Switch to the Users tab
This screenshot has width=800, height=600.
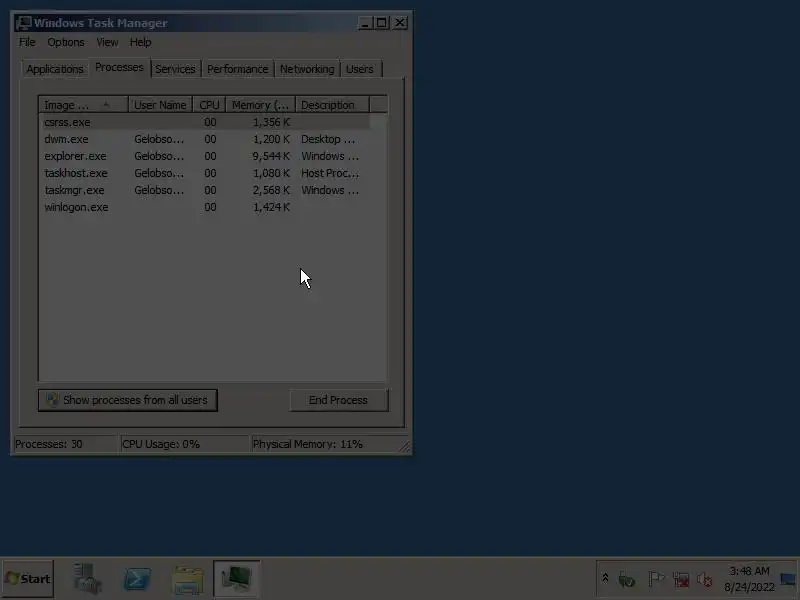(360, 69)
